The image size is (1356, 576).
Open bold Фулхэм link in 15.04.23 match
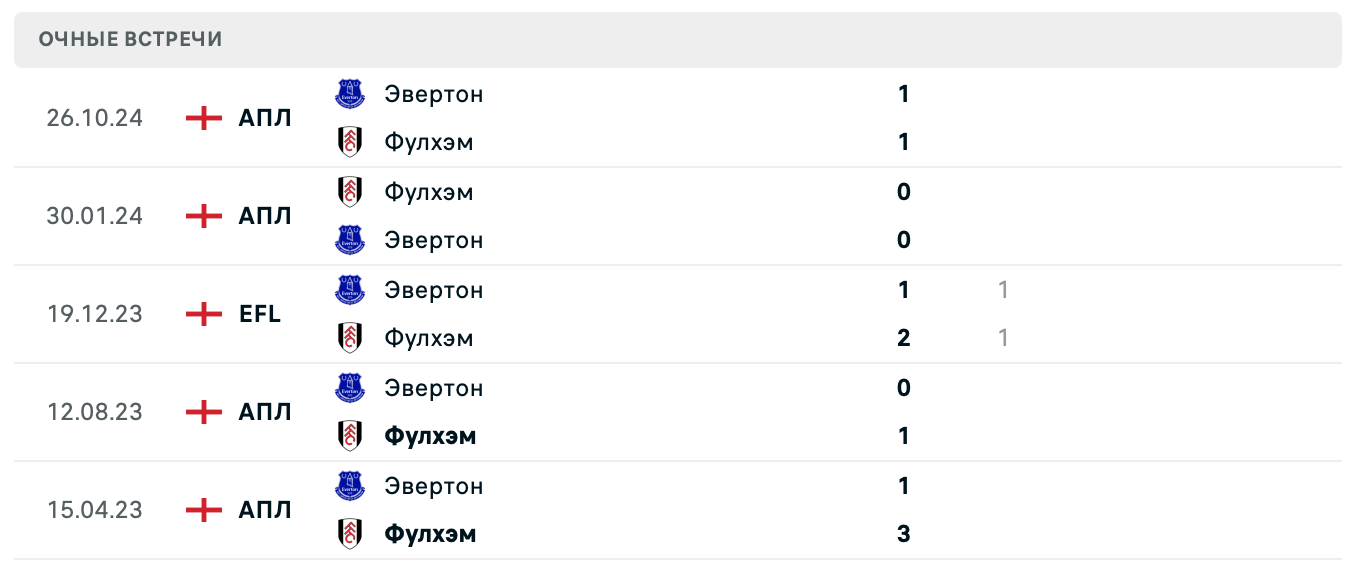coord(430,534)
